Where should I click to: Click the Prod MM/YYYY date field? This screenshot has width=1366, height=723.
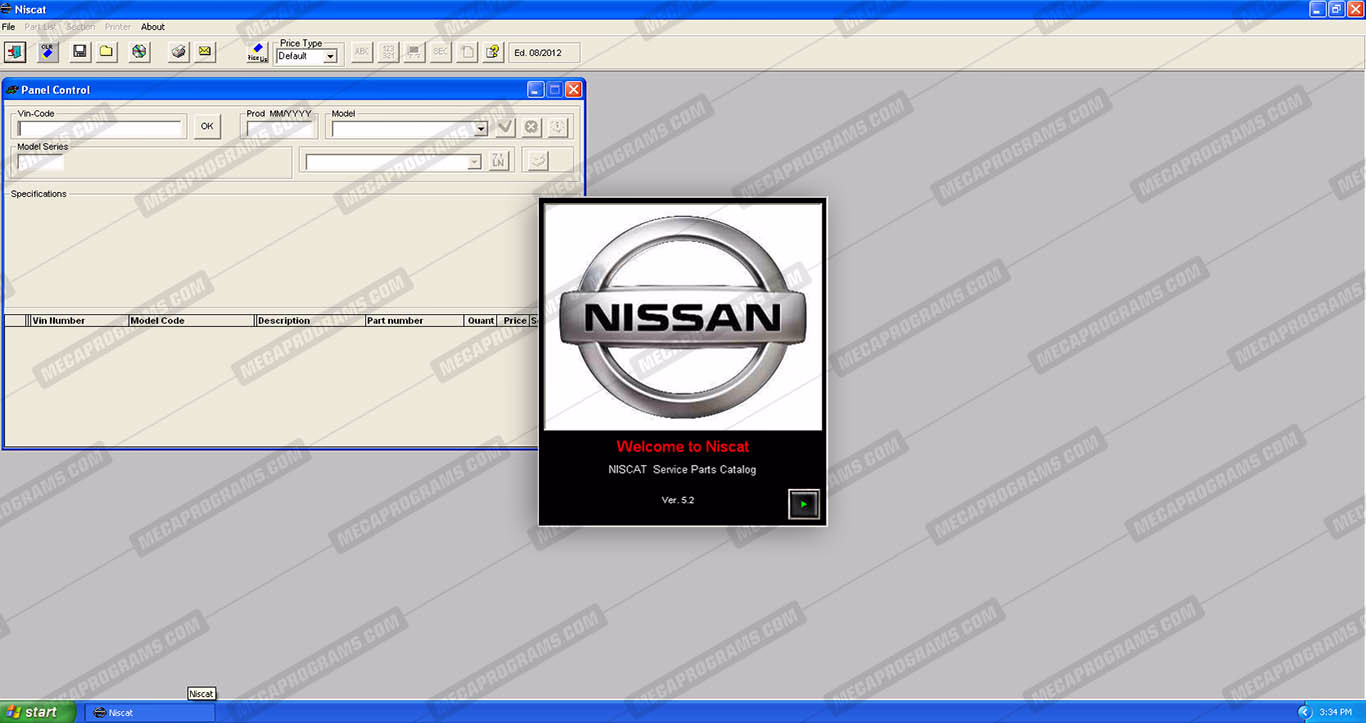tap(281, 128)
